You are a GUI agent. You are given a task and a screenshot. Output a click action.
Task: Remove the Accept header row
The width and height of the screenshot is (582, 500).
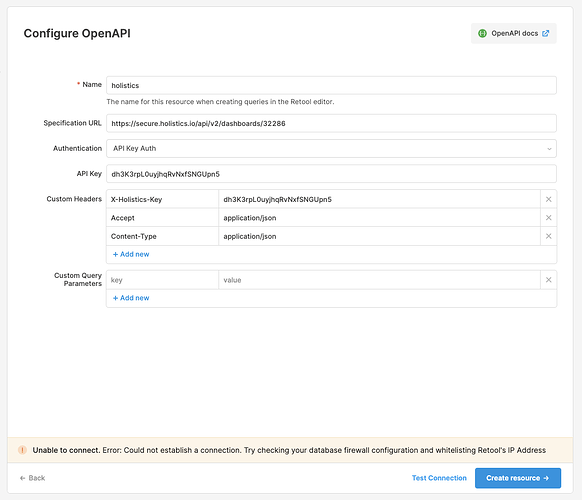pyautogui.click(x=549, y=218)
